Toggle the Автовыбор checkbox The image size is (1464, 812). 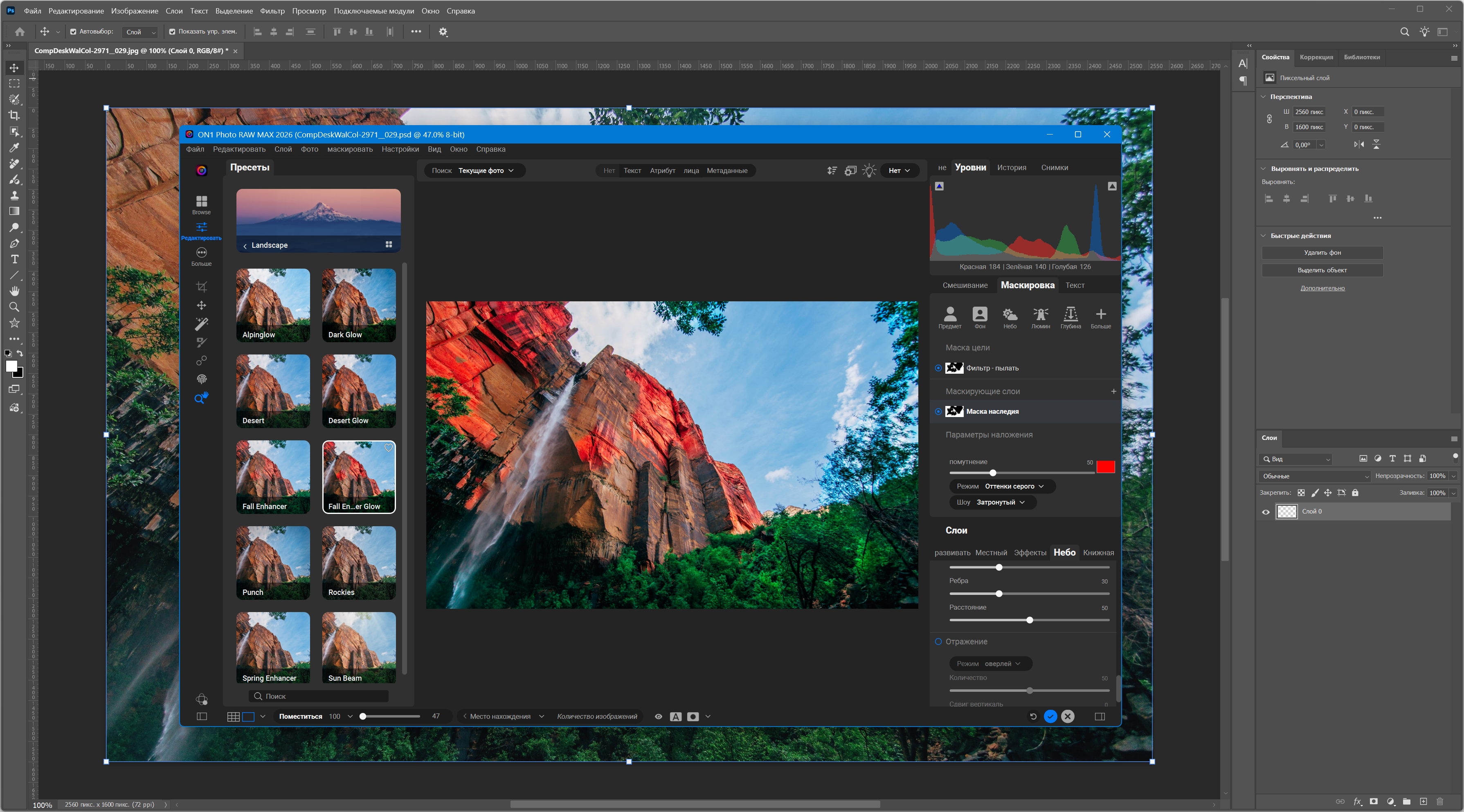(x=73, y=32)
